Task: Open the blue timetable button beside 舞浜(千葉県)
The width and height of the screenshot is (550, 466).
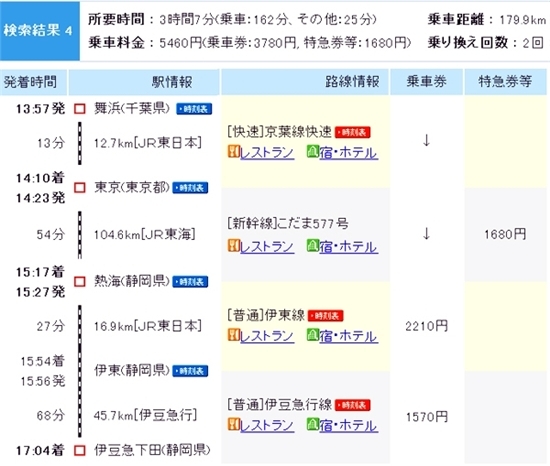Action: tap(194, 109)
